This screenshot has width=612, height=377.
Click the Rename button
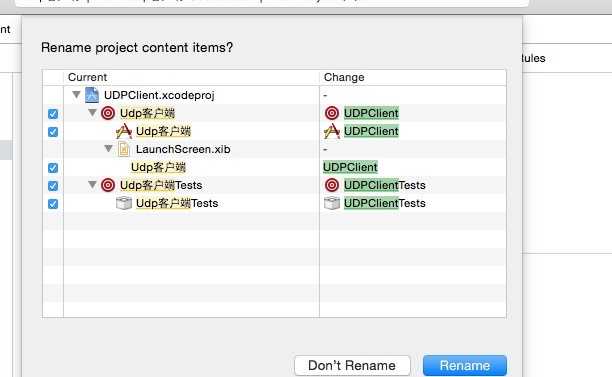465,366
